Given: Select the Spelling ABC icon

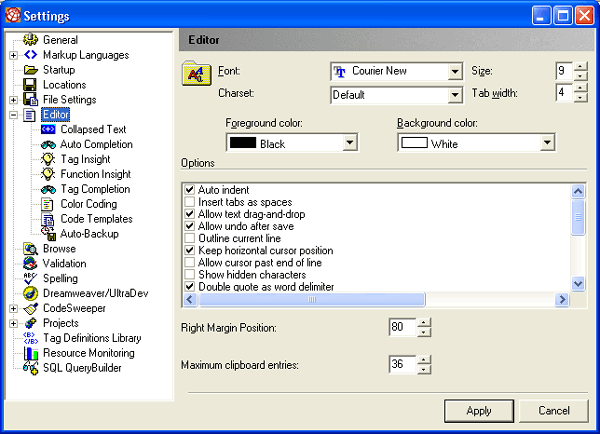Looking at the screenshot, I should (x=30, y=278).
